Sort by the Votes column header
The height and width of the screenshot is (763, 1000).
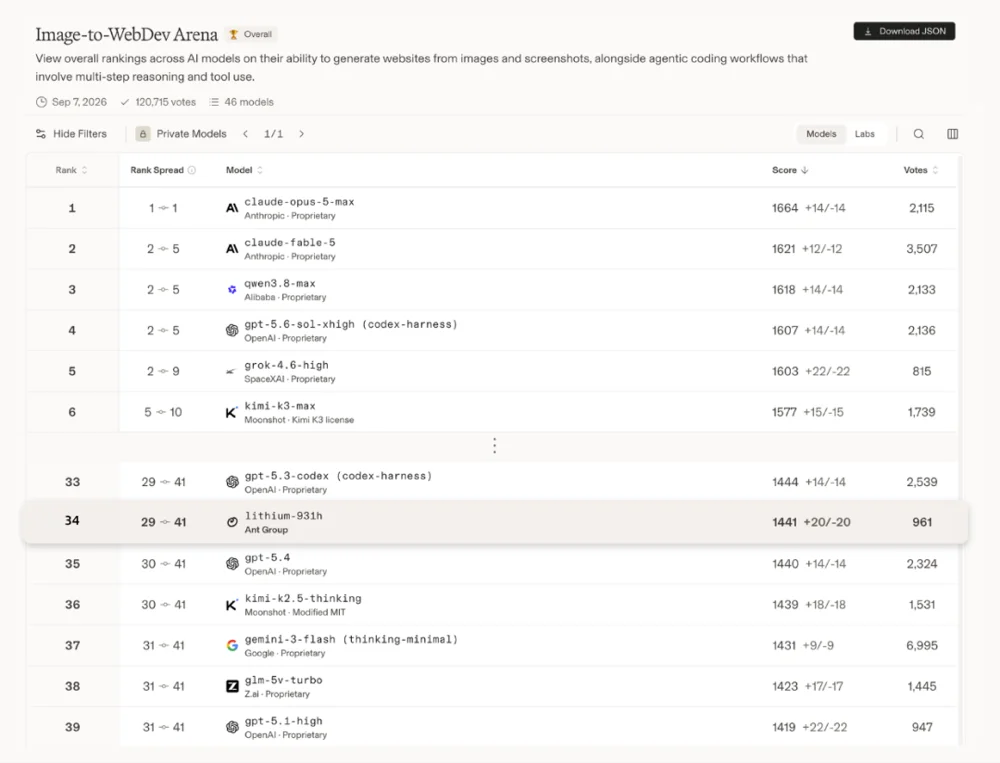920,170
